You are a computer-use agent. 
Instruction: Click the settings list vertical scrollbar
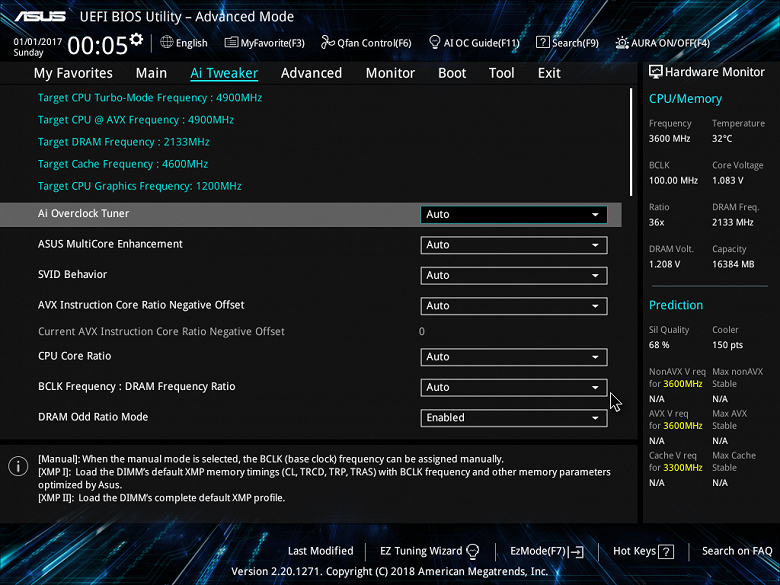(631, 142)
